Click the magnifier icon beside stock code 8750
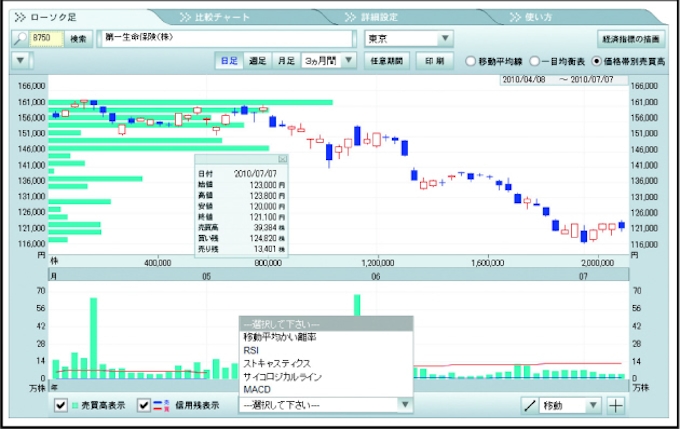Viewport: 680px width, 429px height. point(21,38)
